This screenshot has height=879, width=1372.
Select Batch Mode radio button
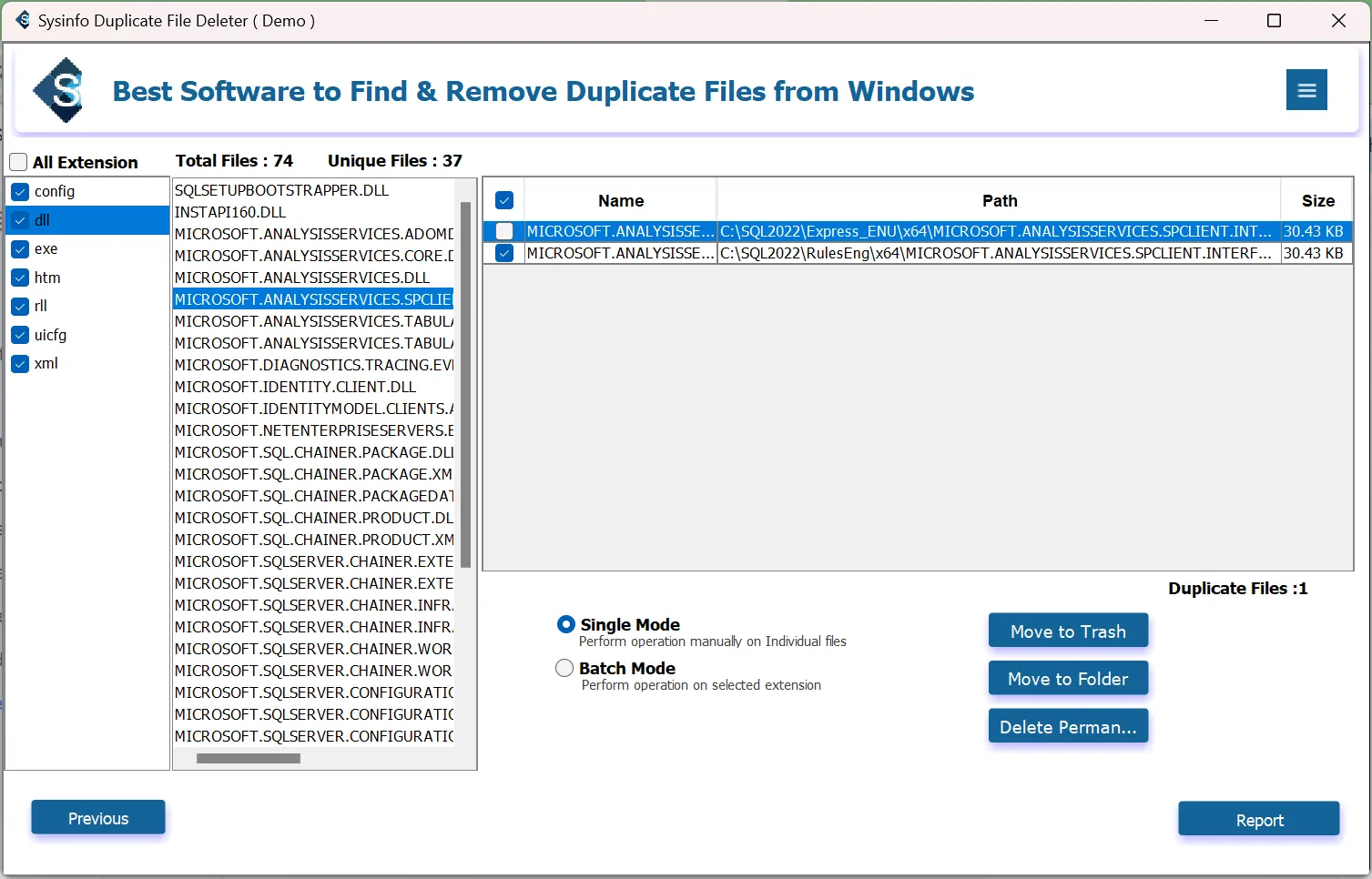[x=564, y=669]
